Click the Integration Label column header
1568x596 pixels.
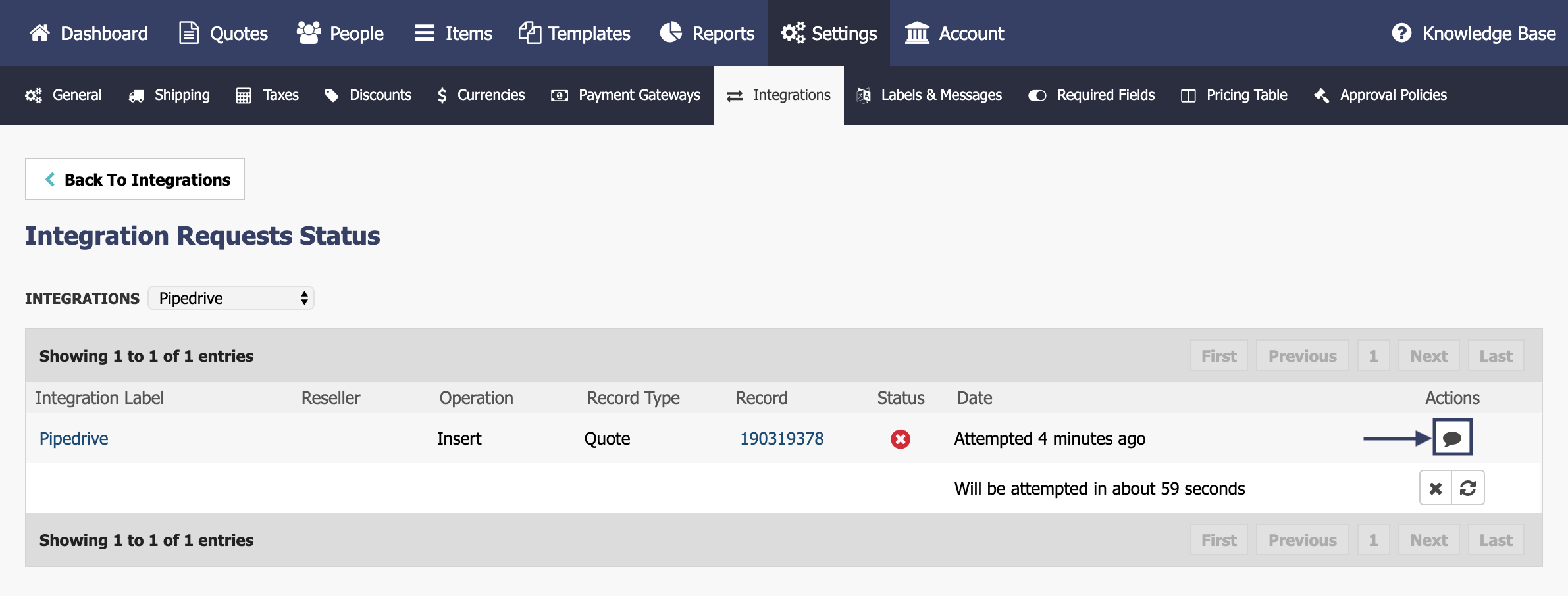pyautogui.click(x=99, y=398)
